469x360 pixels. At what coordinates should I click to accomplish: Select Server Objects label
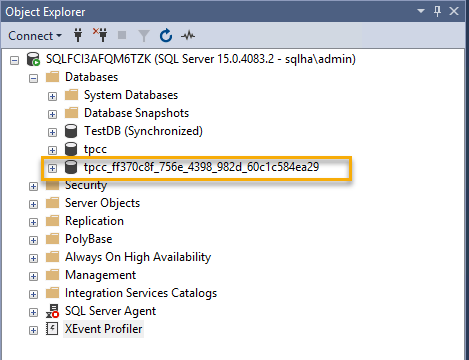102,203
